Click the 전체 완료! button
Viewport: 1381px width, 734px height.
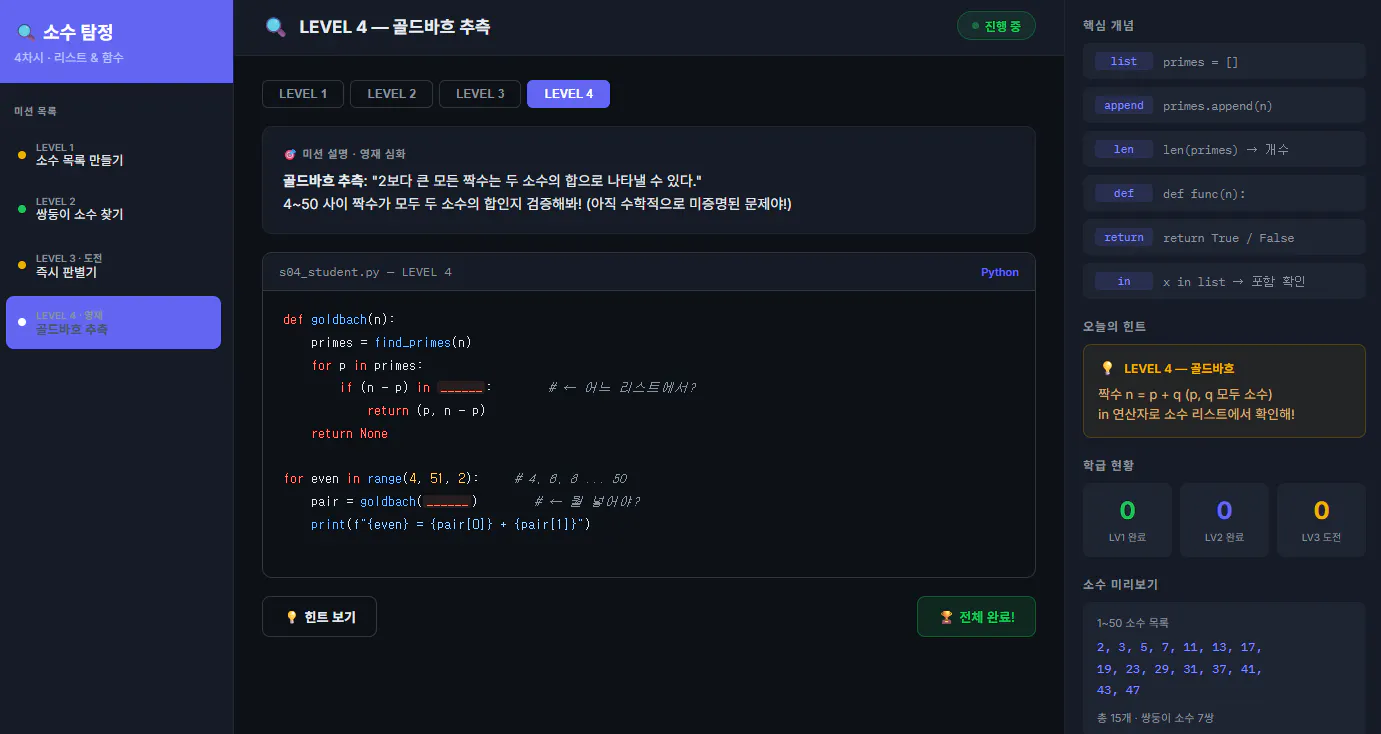(976, 617)
